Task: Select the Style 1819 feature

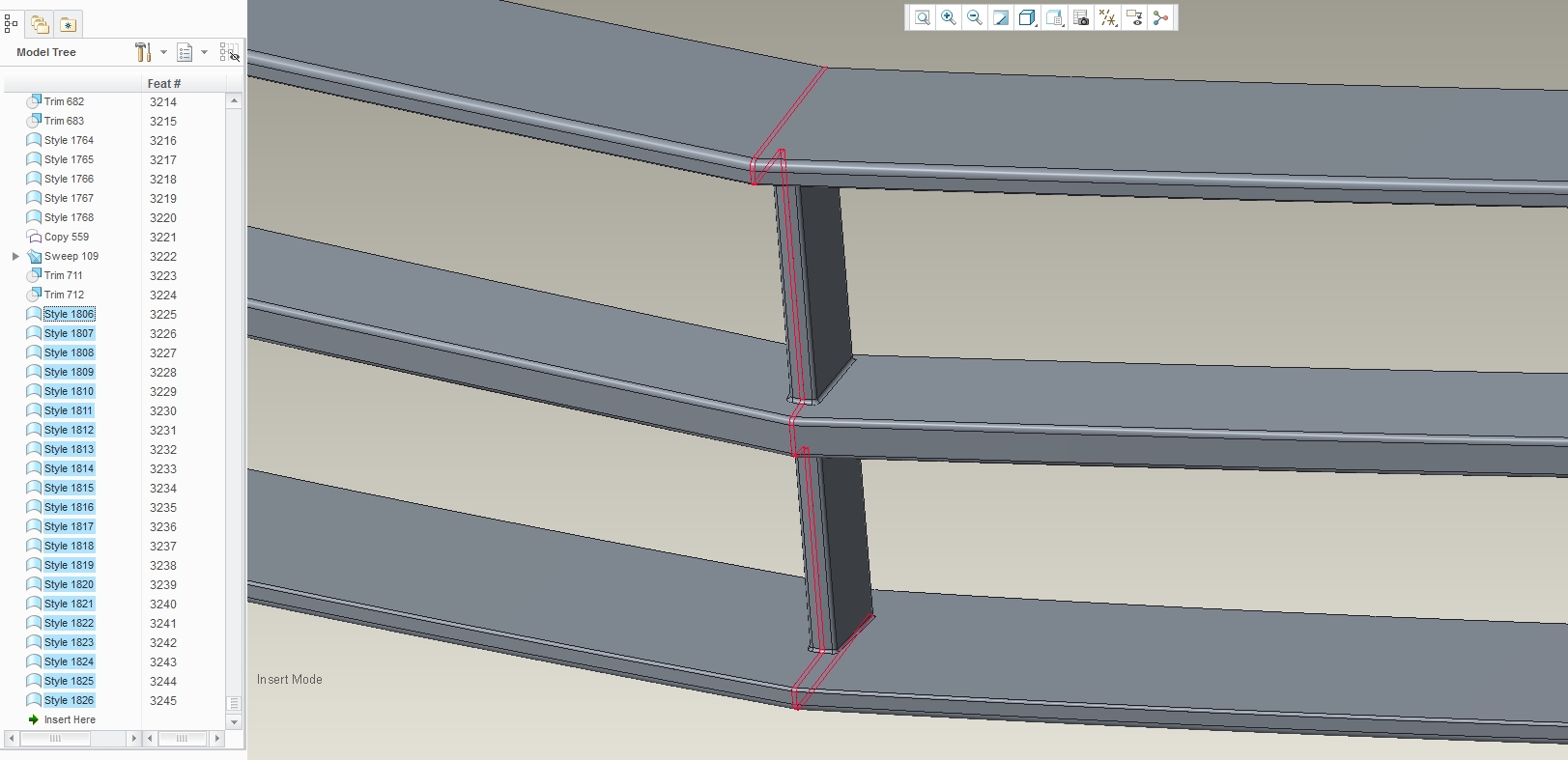Action: [x=69, y=565]
